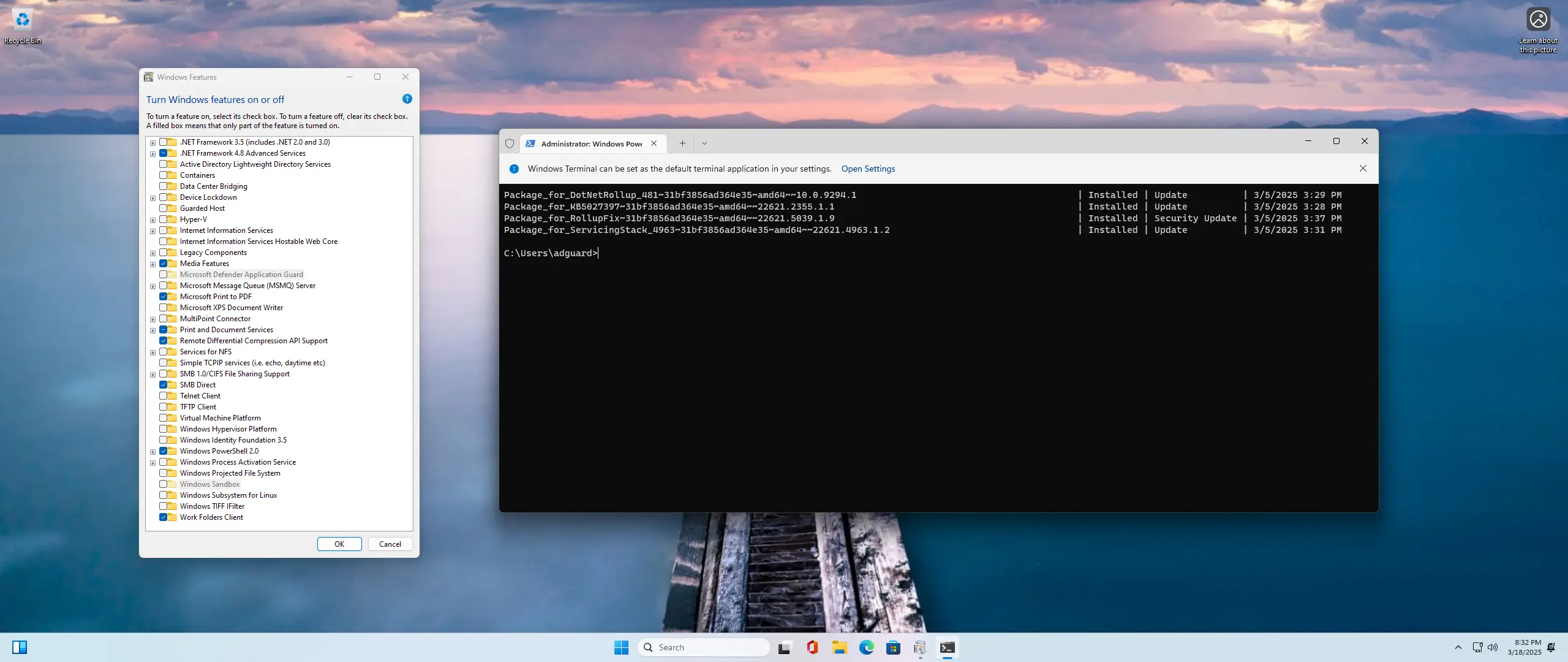The height and width of the screenshot is (662, 1568).
Task: Open a new terminal tab with plus
Action: point(682,143)
